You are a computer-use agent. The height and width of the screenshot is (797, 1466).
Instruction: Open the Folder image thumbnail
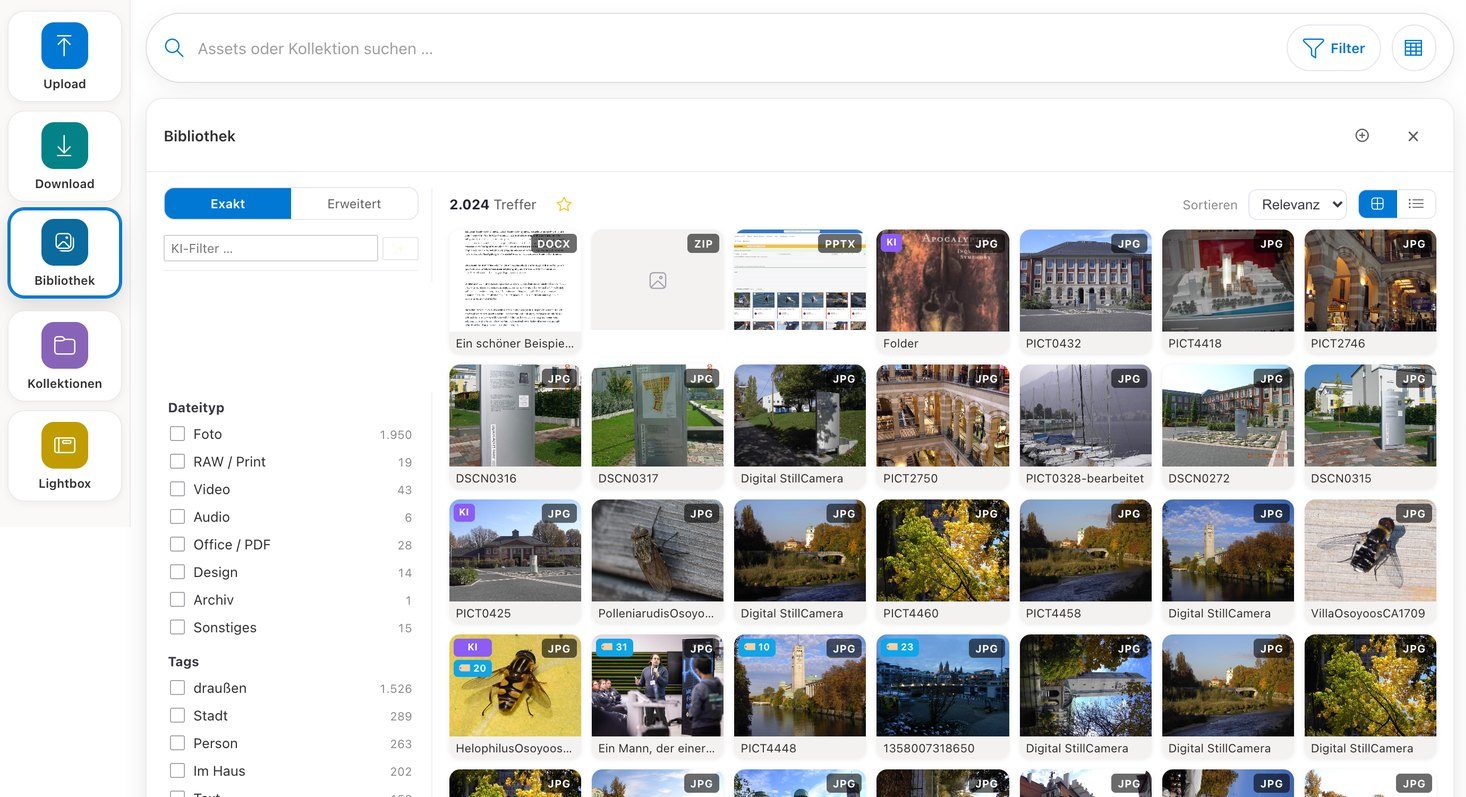click(942, 281)
